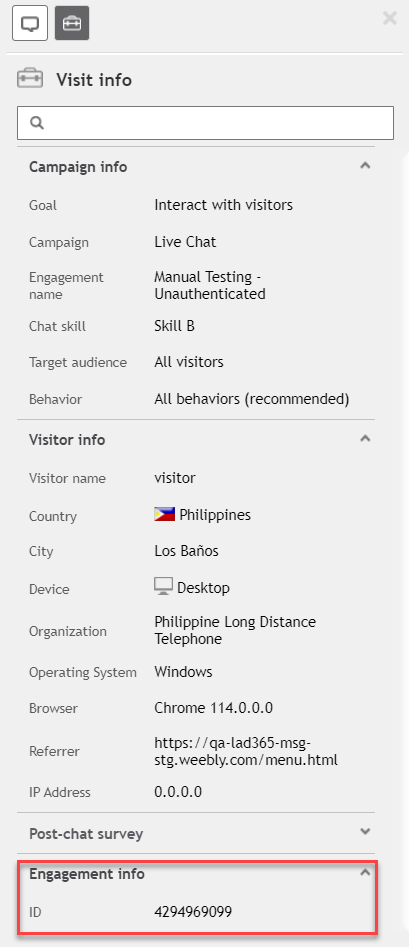
Task: Collapse the Visitor info section chevron
Action: (x=364, y=438)
